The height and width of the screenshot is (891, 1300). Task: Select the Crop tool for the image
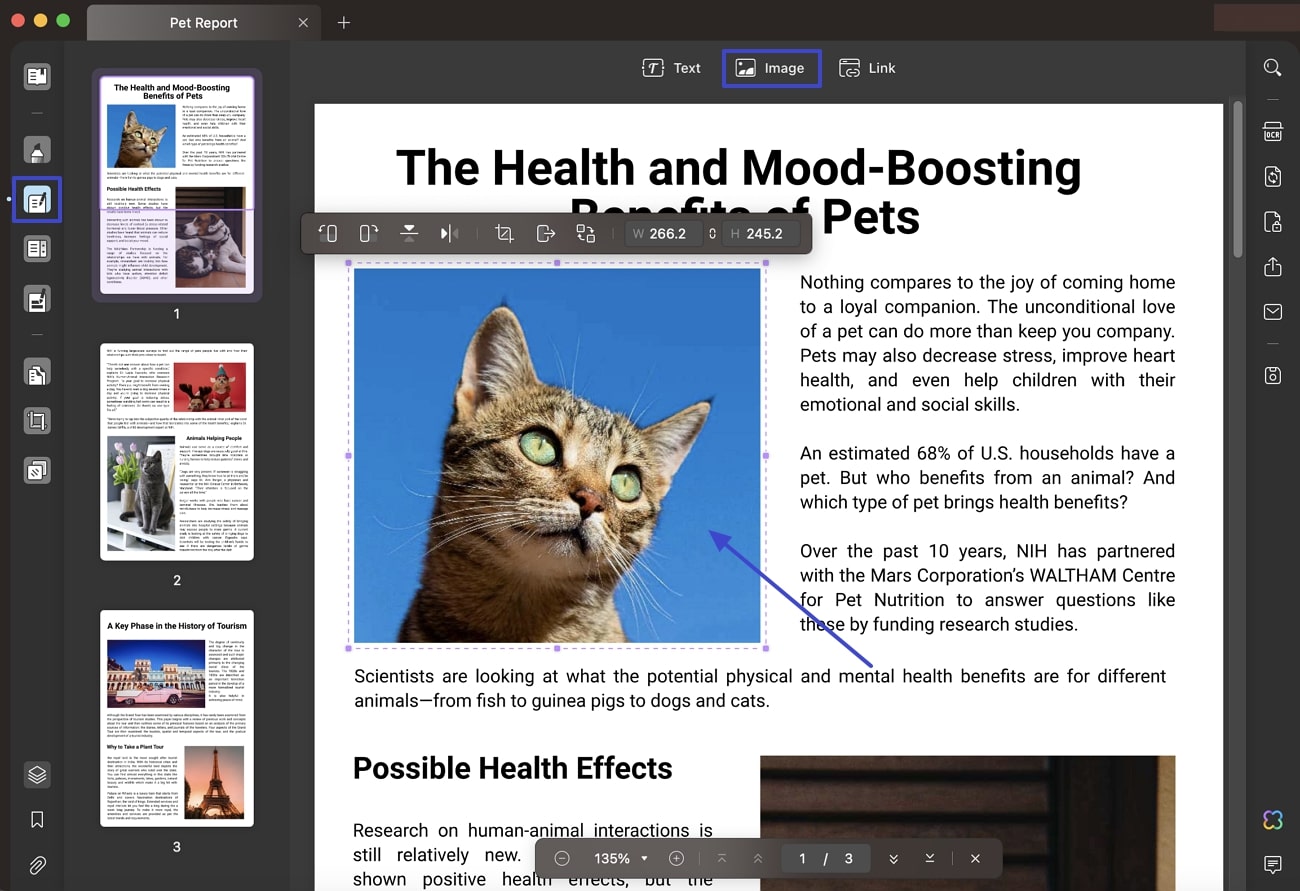point(504,233)
